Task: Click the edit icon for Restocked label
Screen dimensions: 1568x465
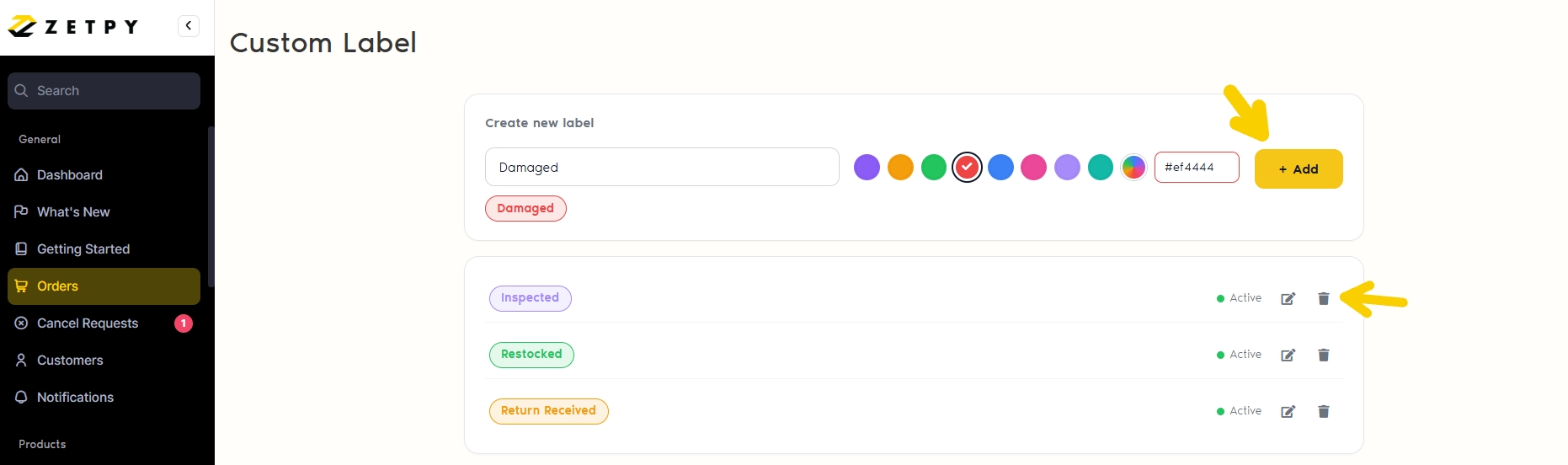Action: tap(1288, 355)
